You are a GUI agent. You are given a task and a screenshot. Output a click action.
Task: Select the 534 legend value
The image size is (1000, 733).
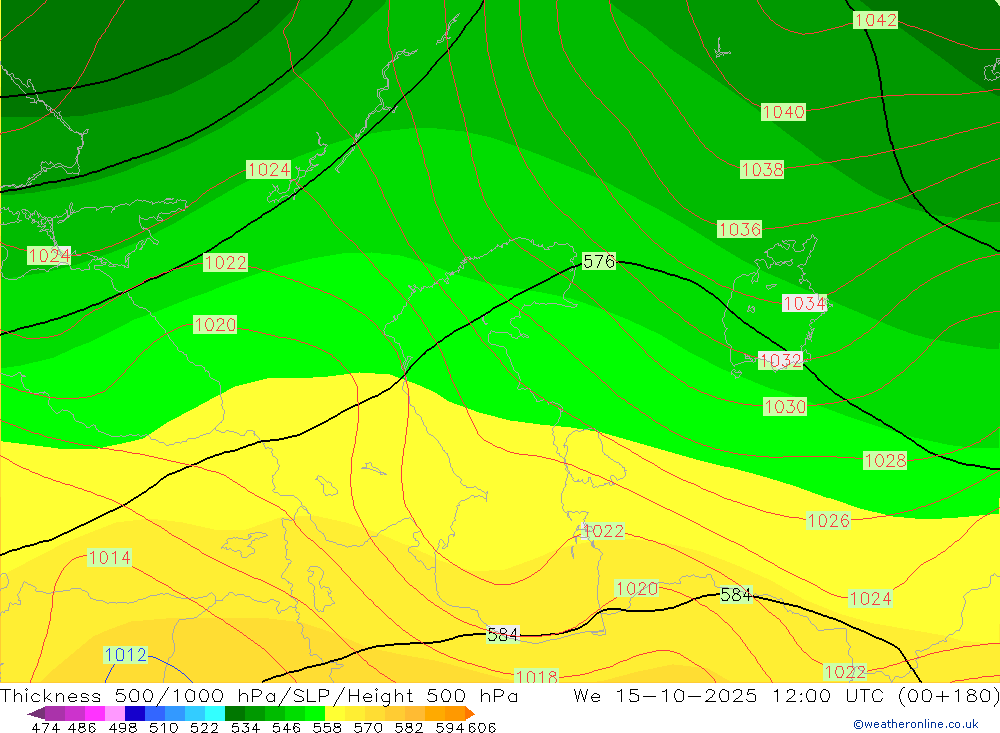246,727
